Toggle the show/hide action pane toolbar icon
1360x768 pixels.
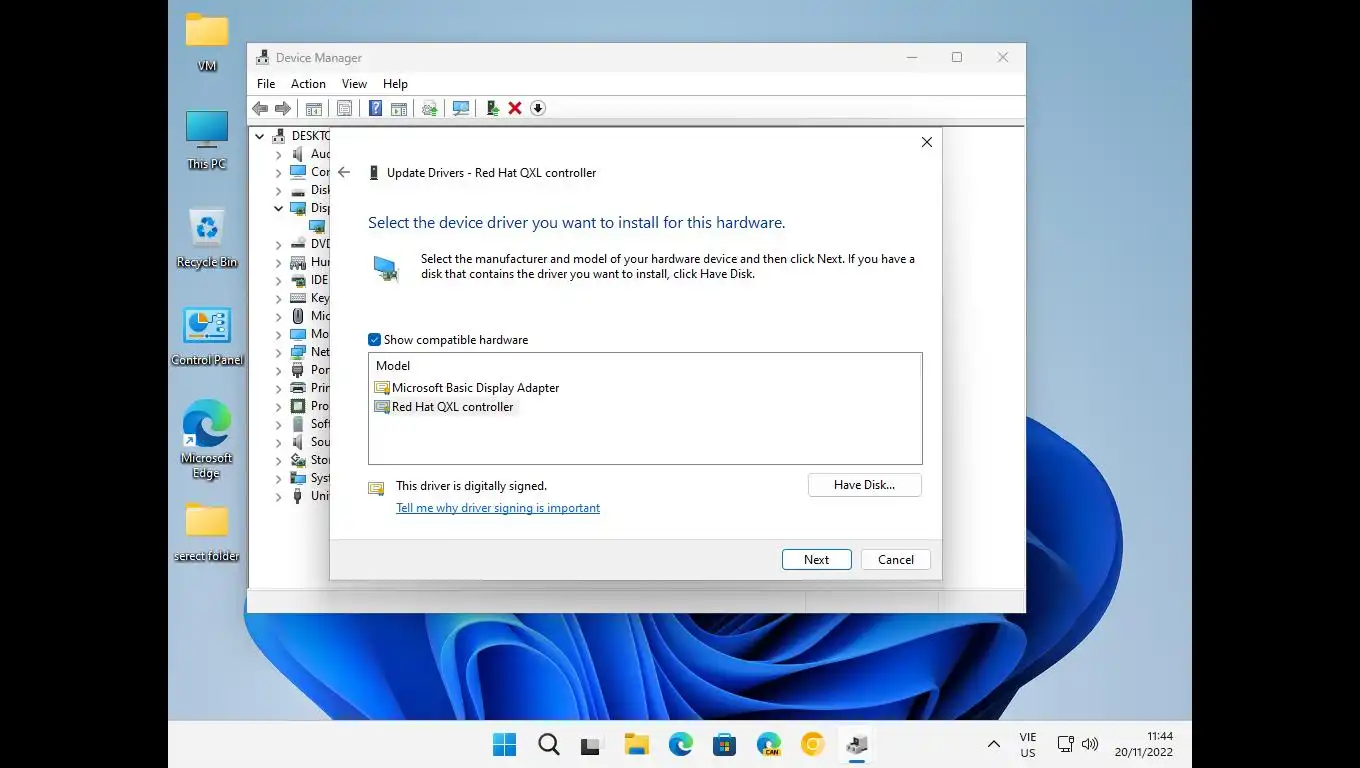399,108
